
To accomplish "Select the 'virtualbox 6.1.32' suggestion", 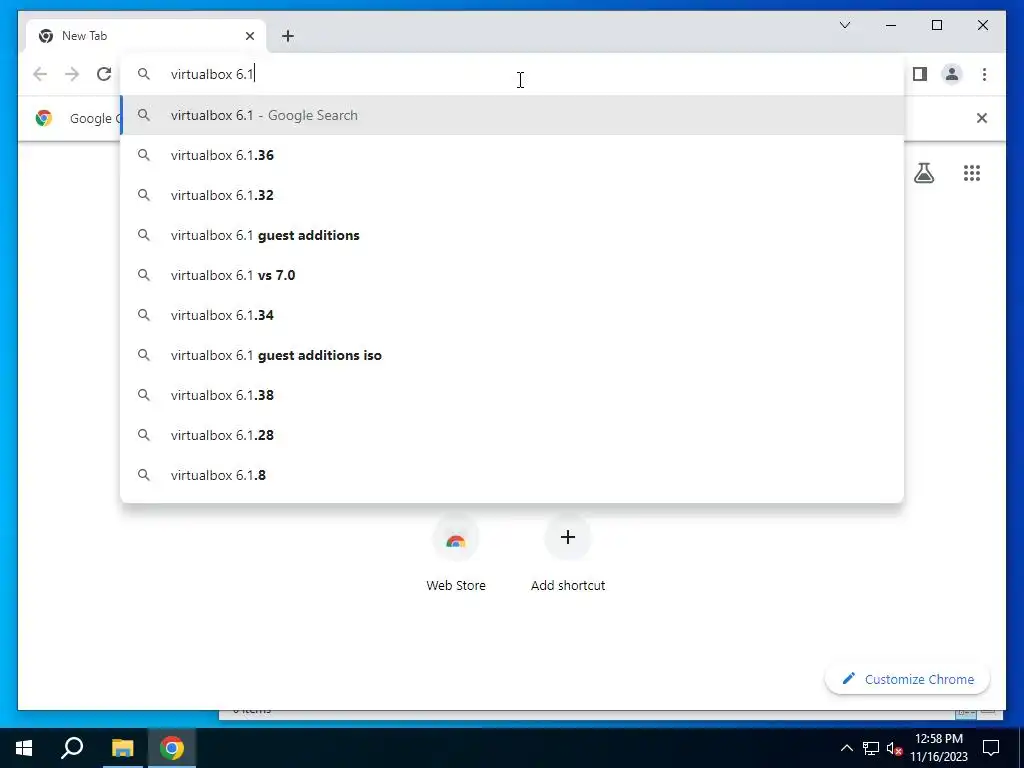I will tap(512, 195).
